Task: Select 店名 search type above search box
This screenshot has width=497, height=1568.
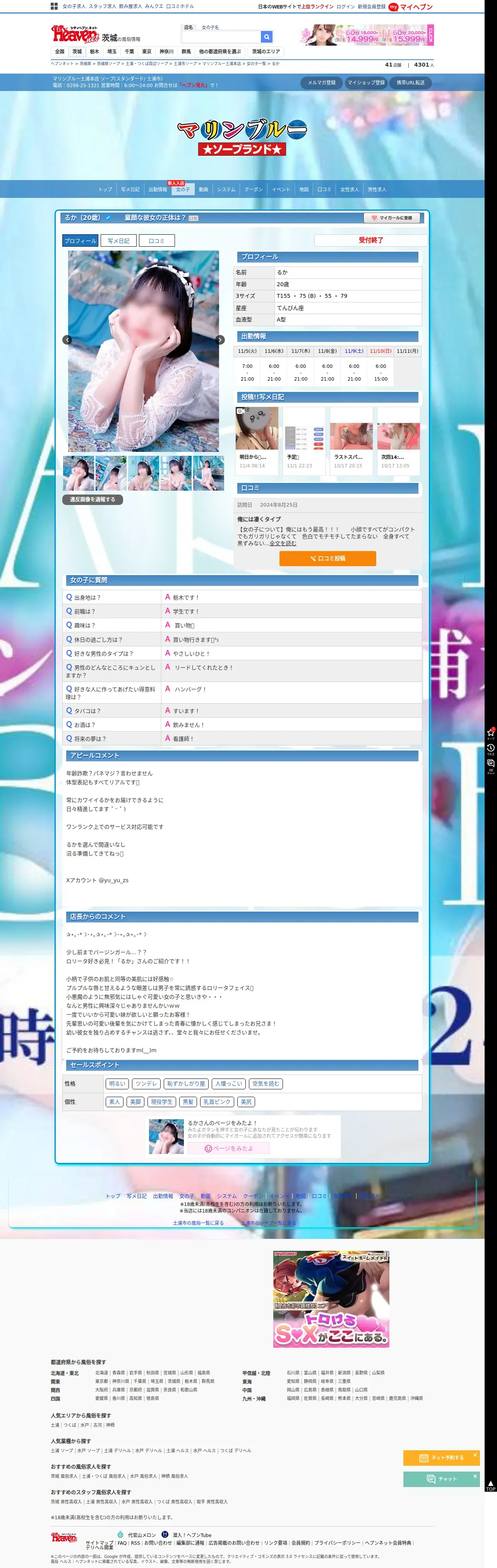Action: [x=189, y=27]
